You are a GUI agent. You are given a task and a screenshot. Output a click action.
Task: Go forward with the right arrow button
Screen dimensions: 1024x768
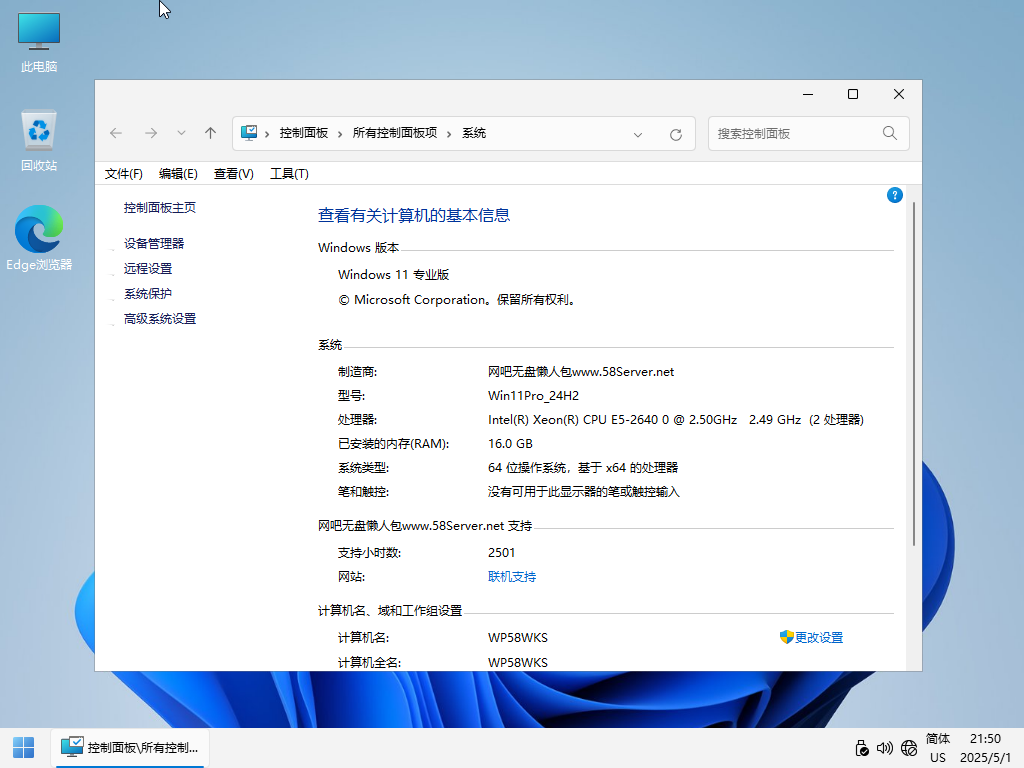[151, 133]
